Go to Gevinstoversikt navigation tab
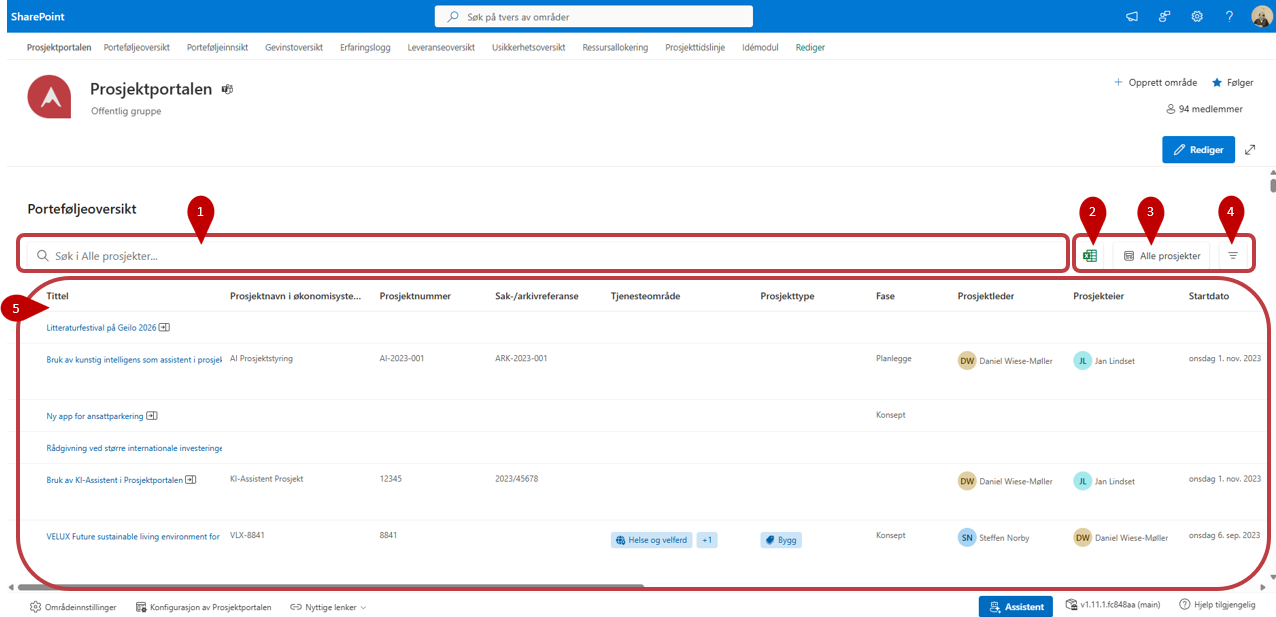Image resolution: width=1276 pixels, height=617 pixels. click(x=294, y=47)
